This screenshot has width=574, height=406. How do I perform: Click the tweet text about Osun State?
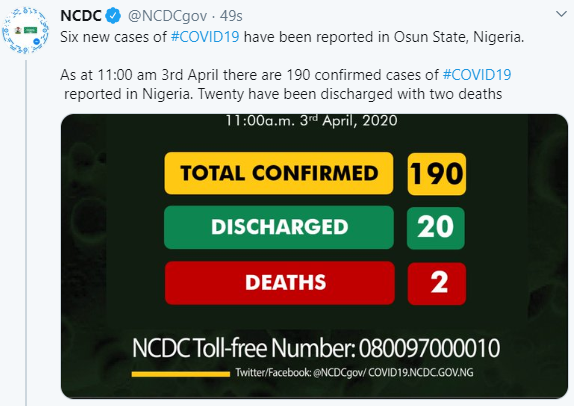(x=292, y=37)
